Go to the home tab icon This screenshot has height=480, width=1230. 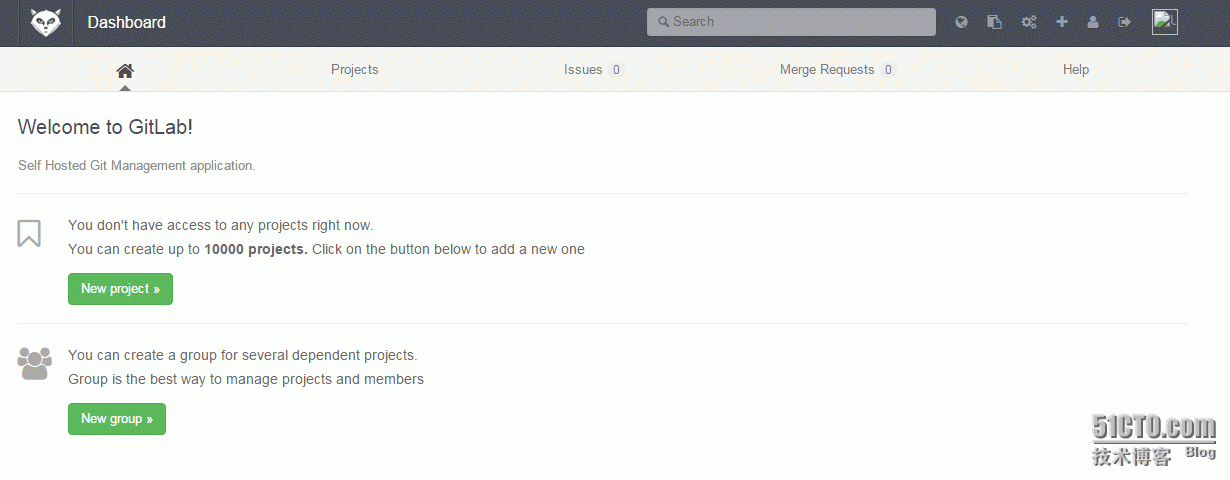tap(125, 70)
